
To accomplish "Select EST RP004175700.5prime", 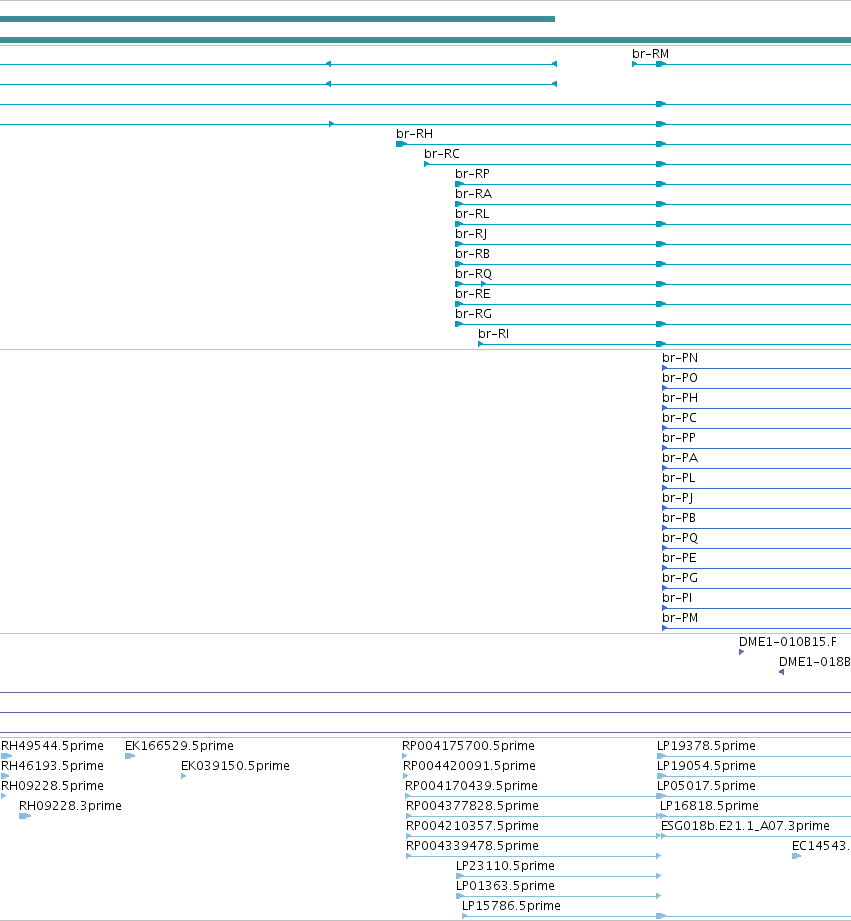I will [x=468, y=745].
